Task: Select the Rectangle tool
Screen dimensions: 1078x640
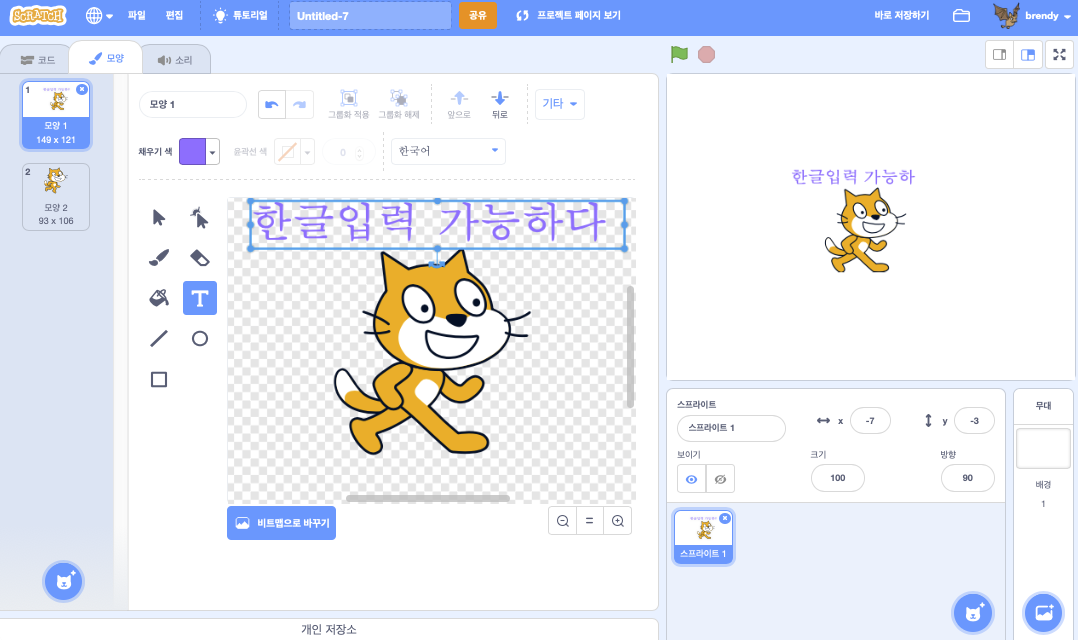Action: (159, 379)
